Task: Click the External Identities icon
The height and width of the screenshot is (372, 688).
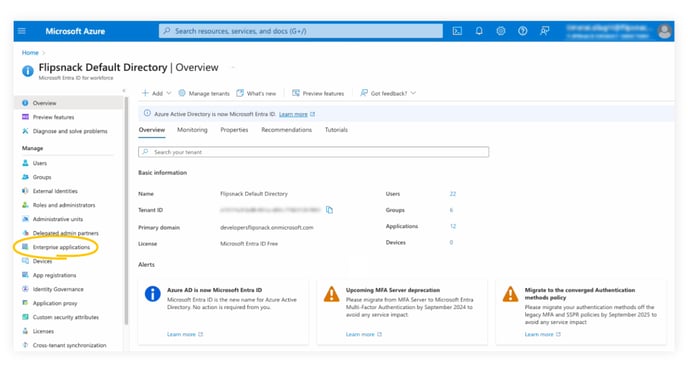Action: 25,191
